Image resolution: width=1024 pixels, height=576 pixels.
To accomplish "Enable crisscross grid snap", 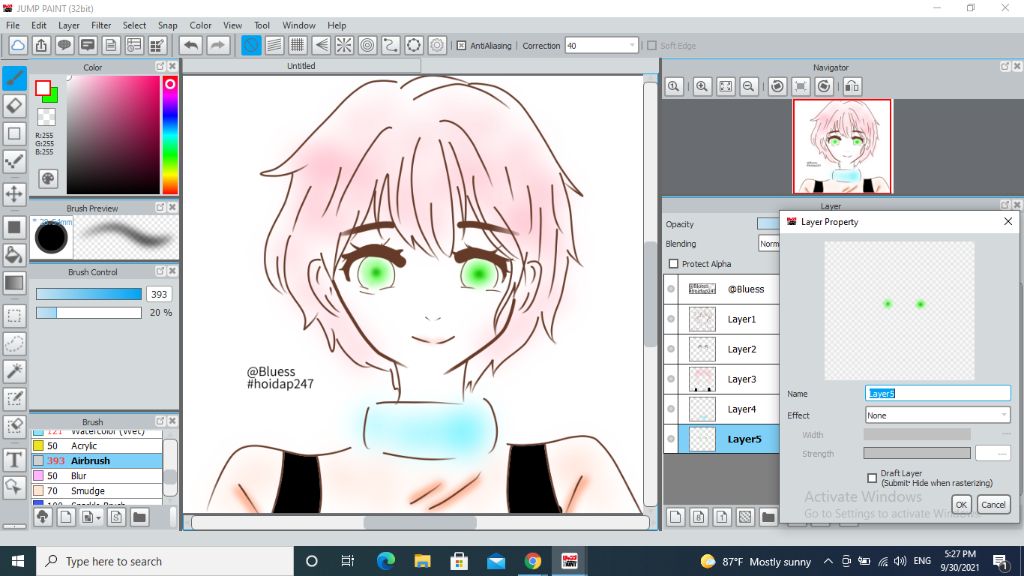I will (298, 45).
